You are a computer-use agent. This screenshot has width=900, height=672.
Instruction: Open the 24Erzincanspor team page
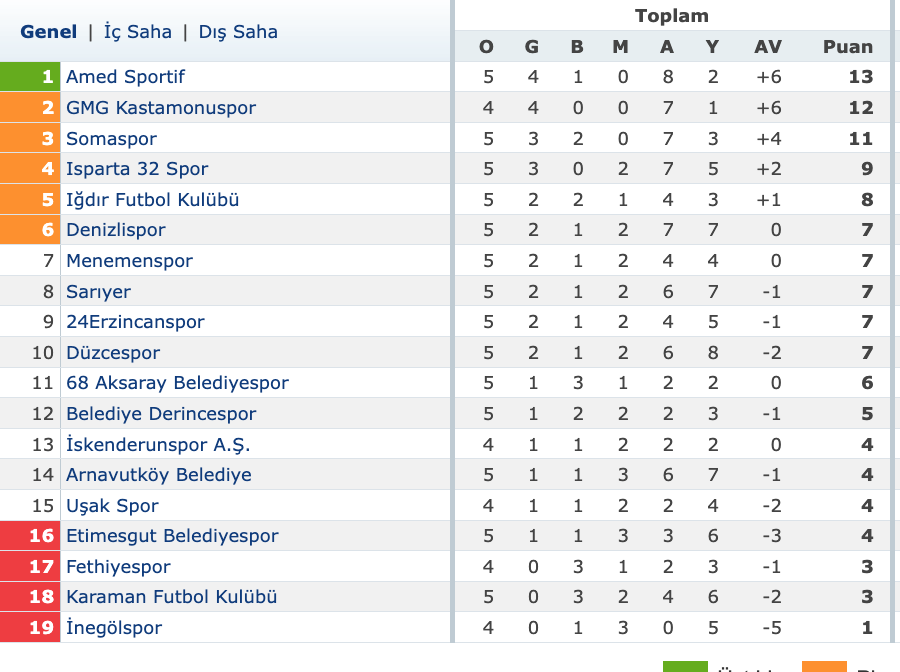pyautogui.click(x=135, y=322)
